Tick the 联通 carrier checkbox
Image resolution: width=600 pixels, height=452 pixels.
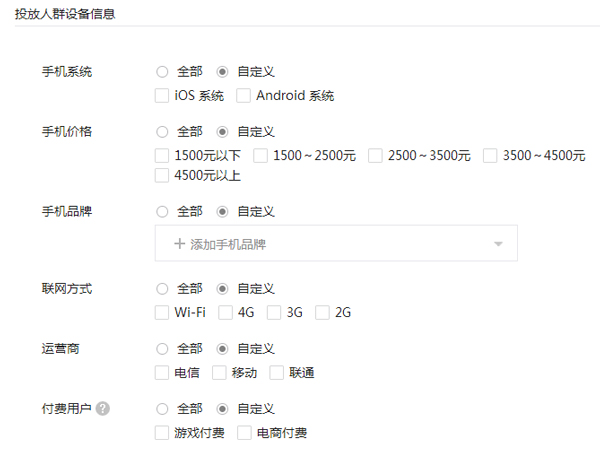[x=277, y=373]
